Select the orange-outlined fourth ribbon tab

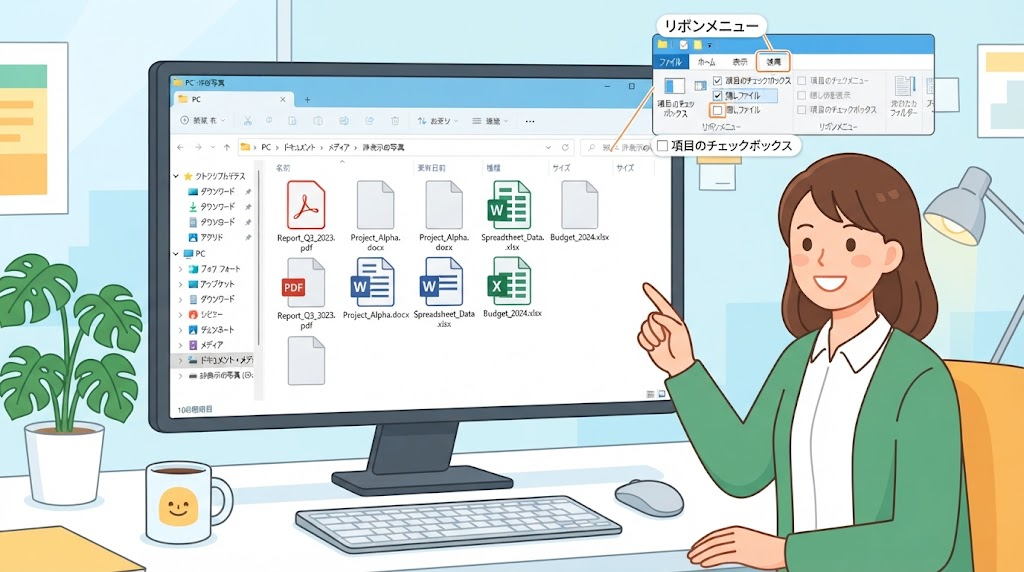tap(773, 62)
